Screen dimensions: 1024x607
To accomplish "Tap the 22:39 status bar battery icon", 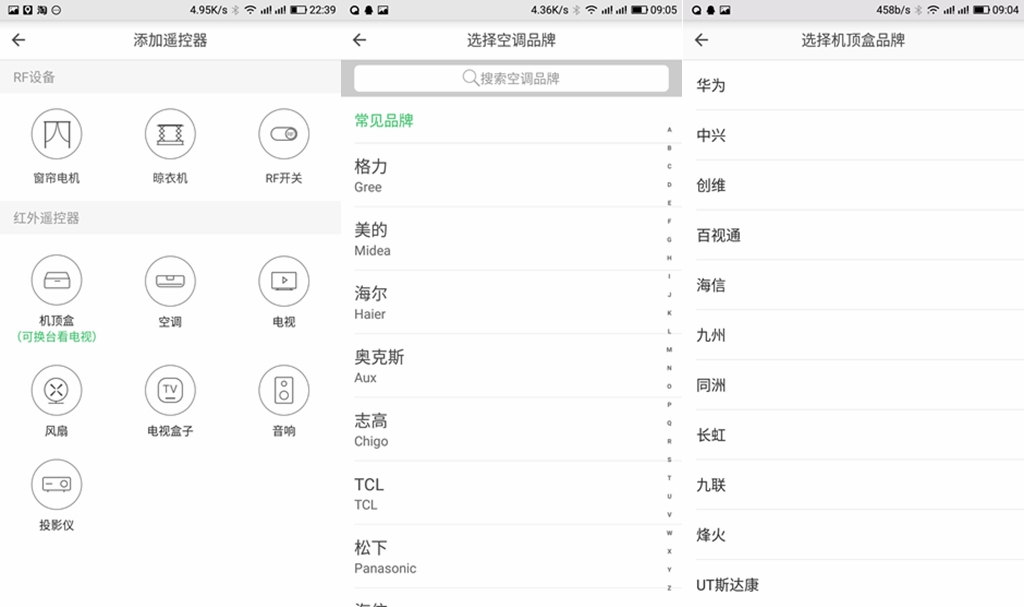I will pos(298,10).
